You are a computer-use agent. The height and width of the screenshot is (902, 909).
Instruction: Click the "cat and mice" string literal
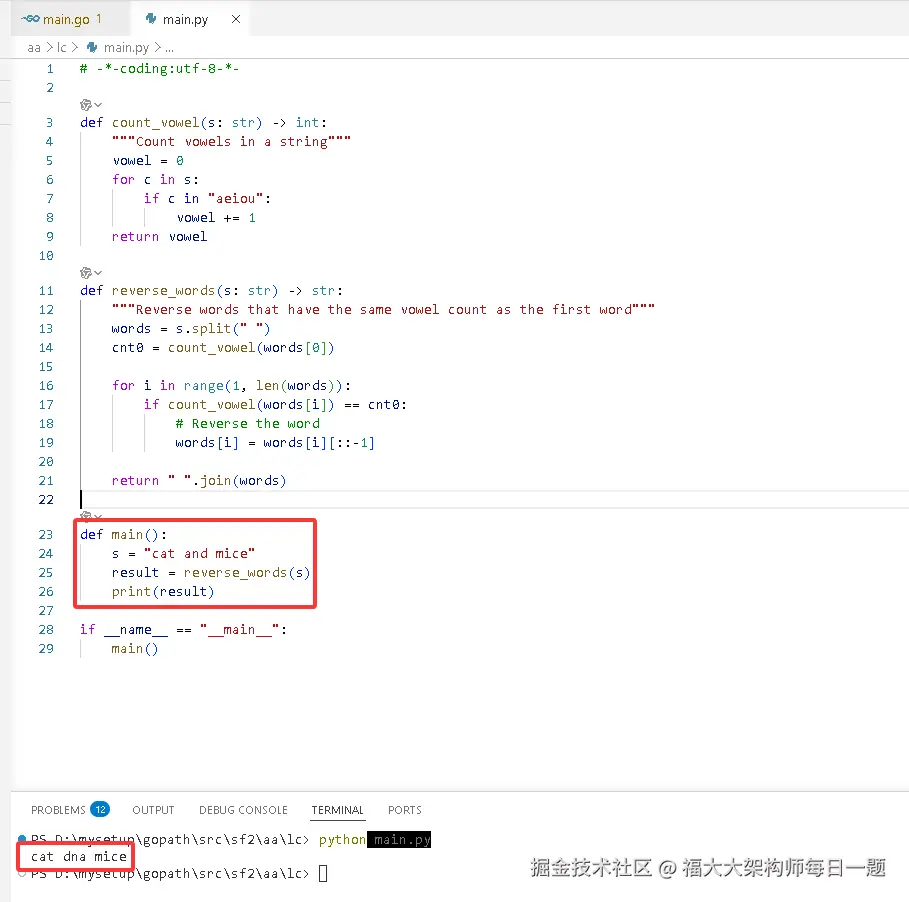[199, 554]
